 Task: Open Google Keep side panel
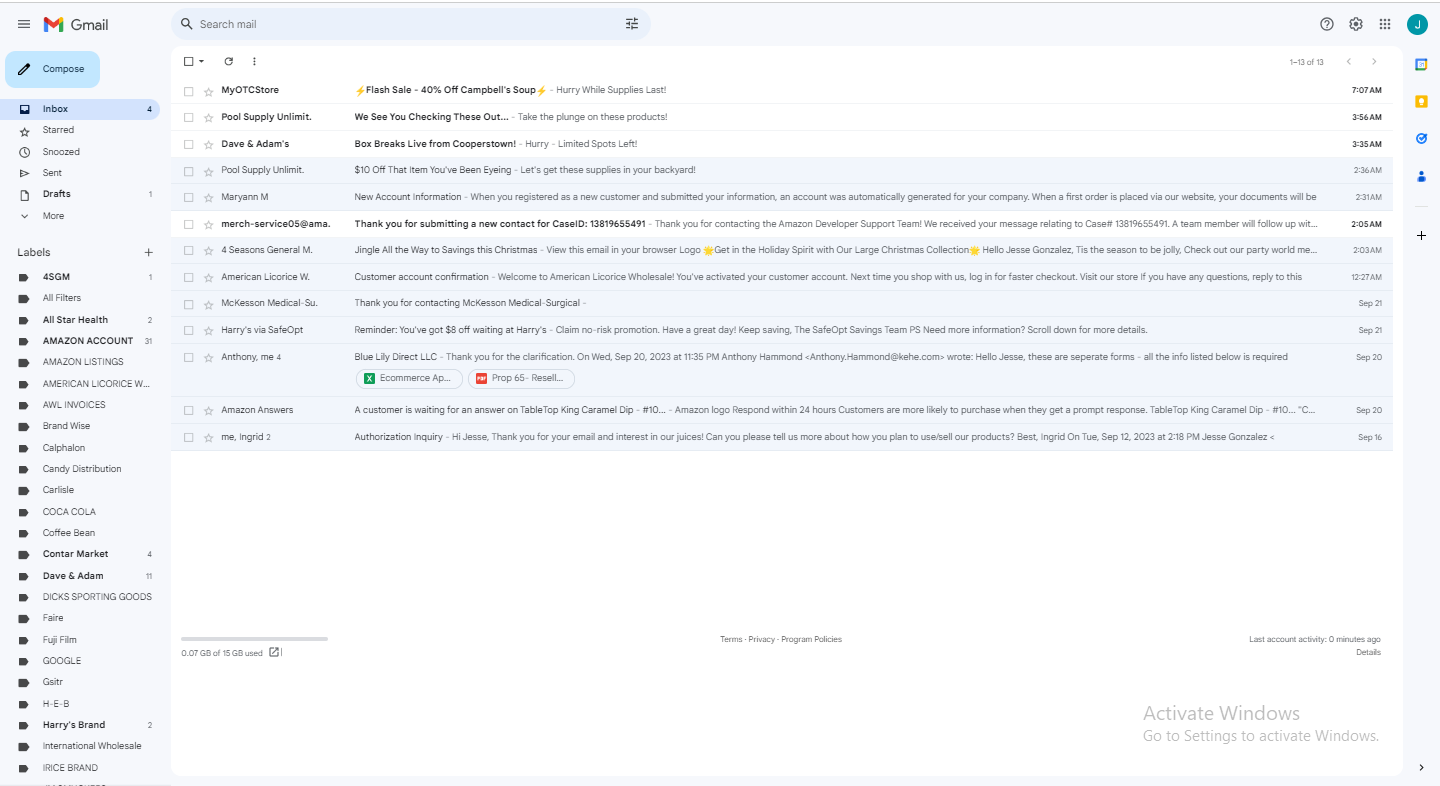coord(1421,101)
